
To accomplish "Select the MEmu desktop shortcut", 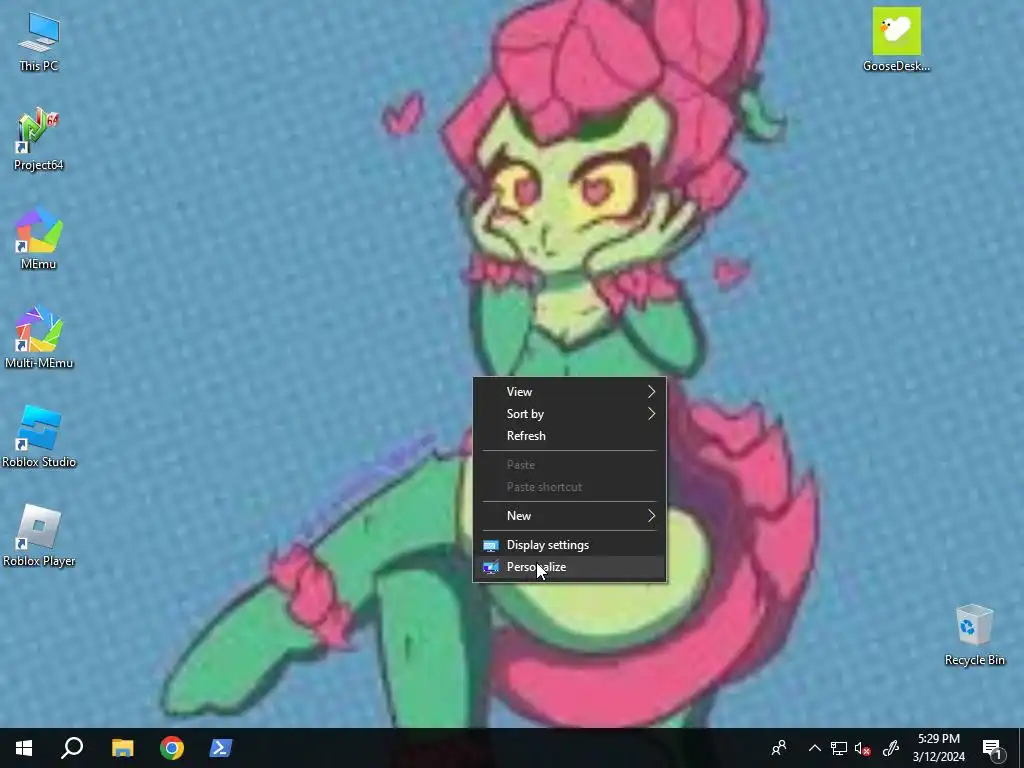I will 39,239.
